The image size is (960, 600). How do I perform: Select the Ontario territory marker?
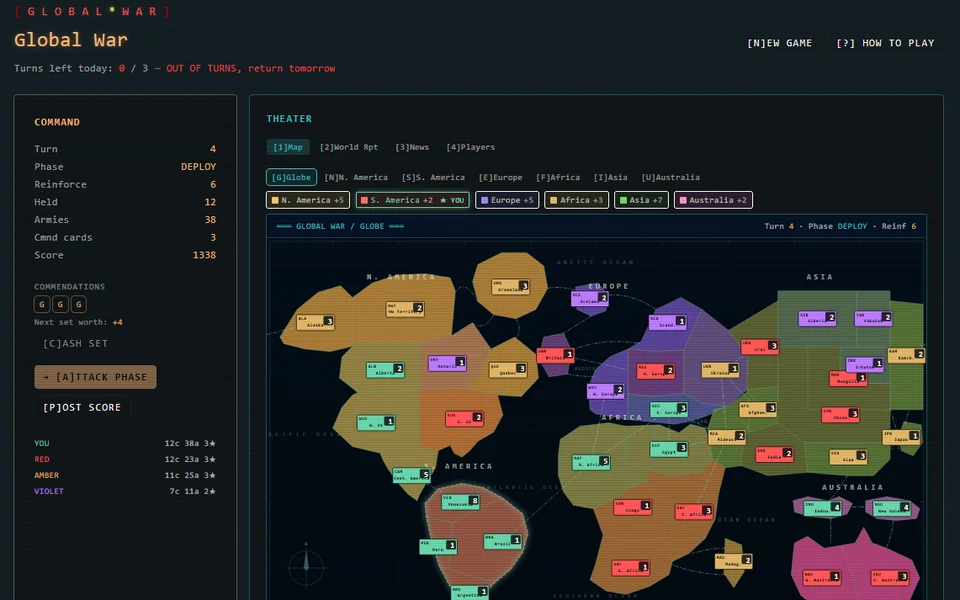tap(447, 364)
